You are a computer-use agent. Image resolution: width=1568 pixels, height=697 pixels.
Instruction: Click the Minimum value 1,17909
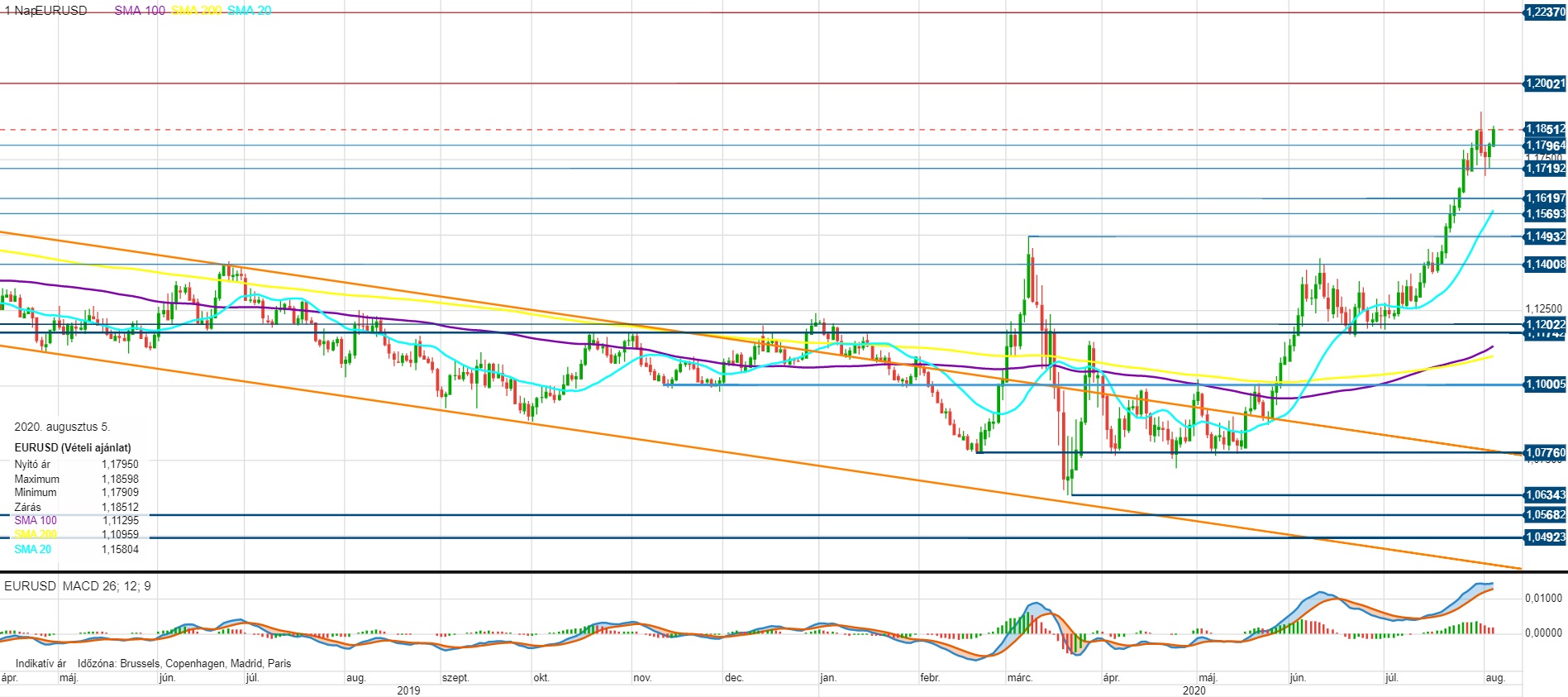[121, 492]
